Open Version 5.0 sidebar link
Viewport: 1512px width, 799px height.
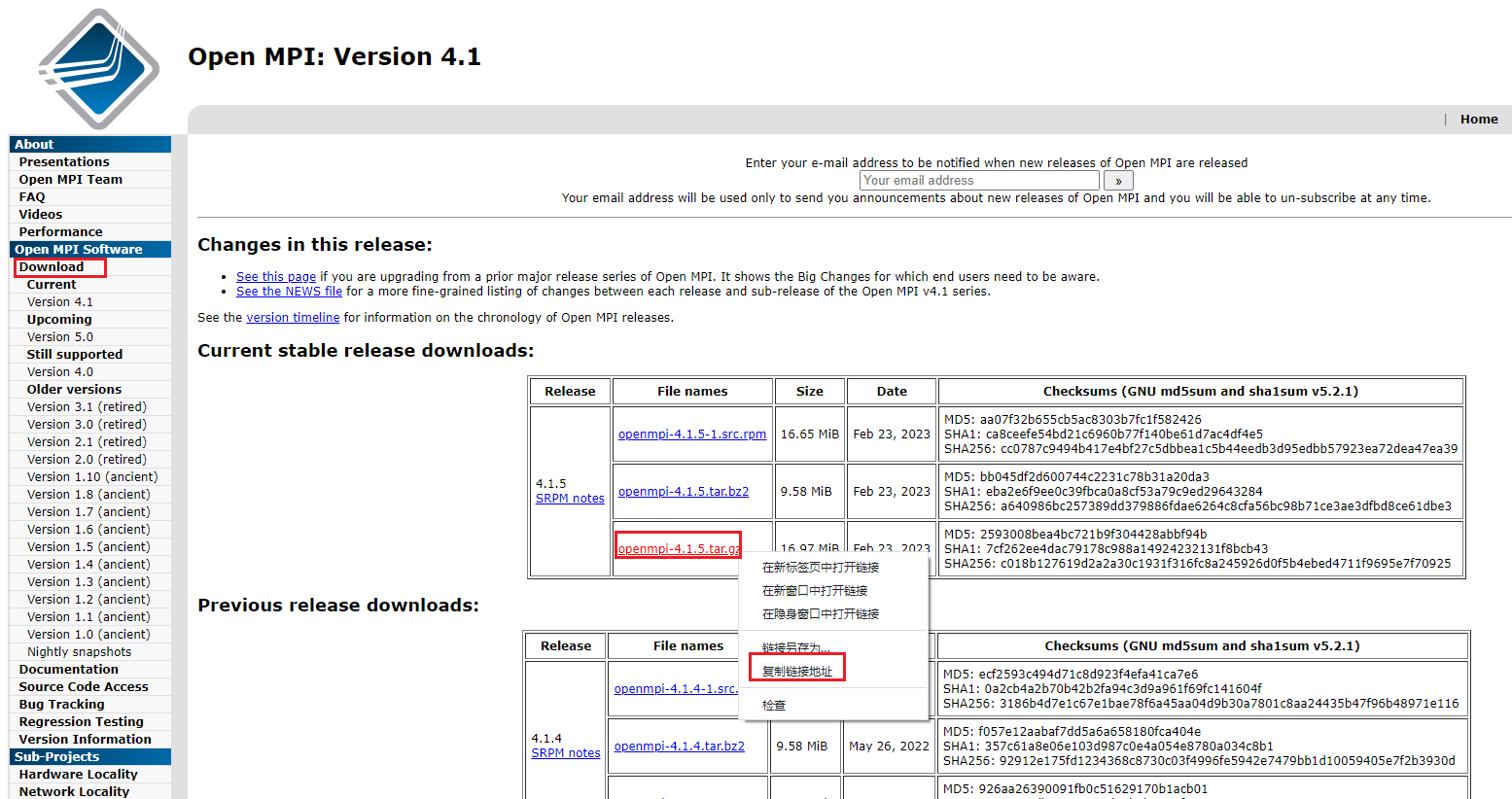click(60, 337)
